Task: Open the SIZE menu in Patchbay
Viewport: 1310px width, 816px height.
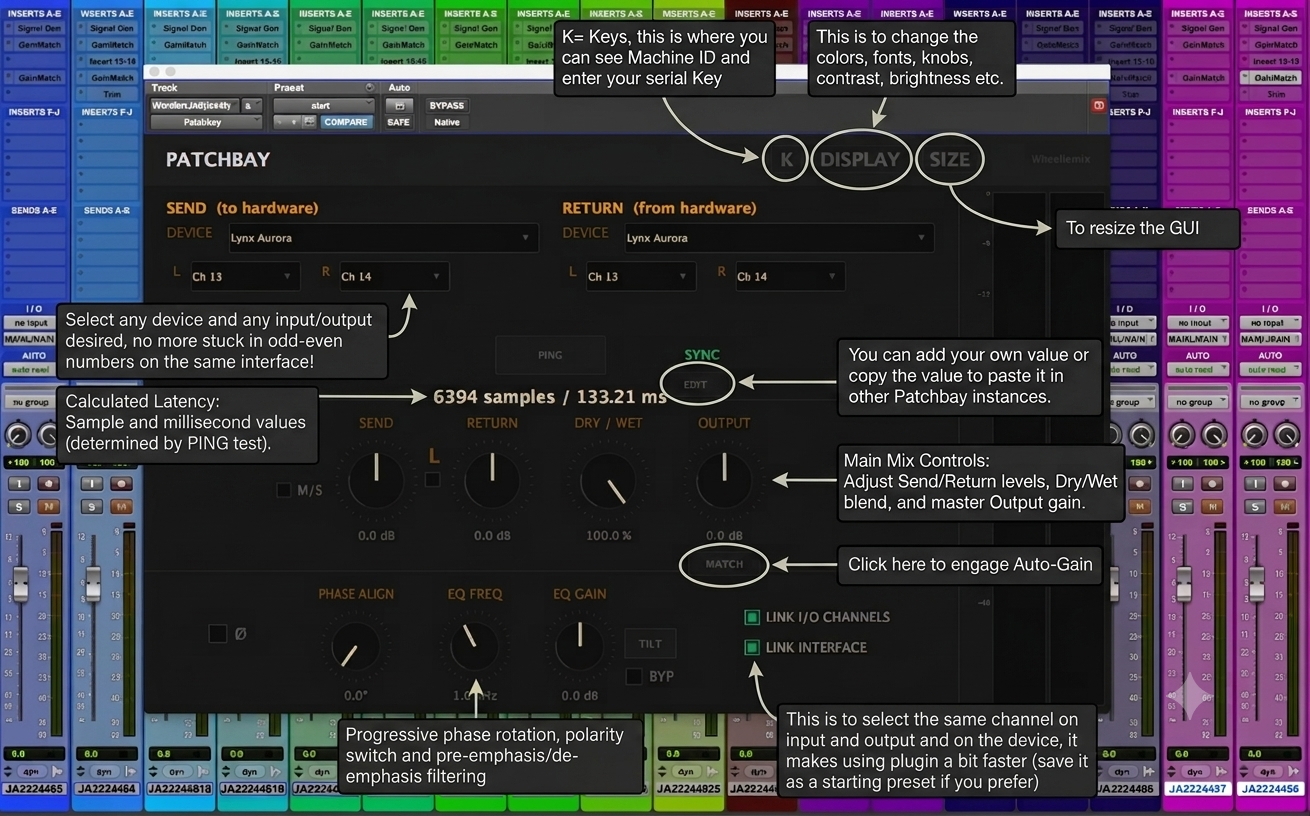Action: [x=949, y=159]
